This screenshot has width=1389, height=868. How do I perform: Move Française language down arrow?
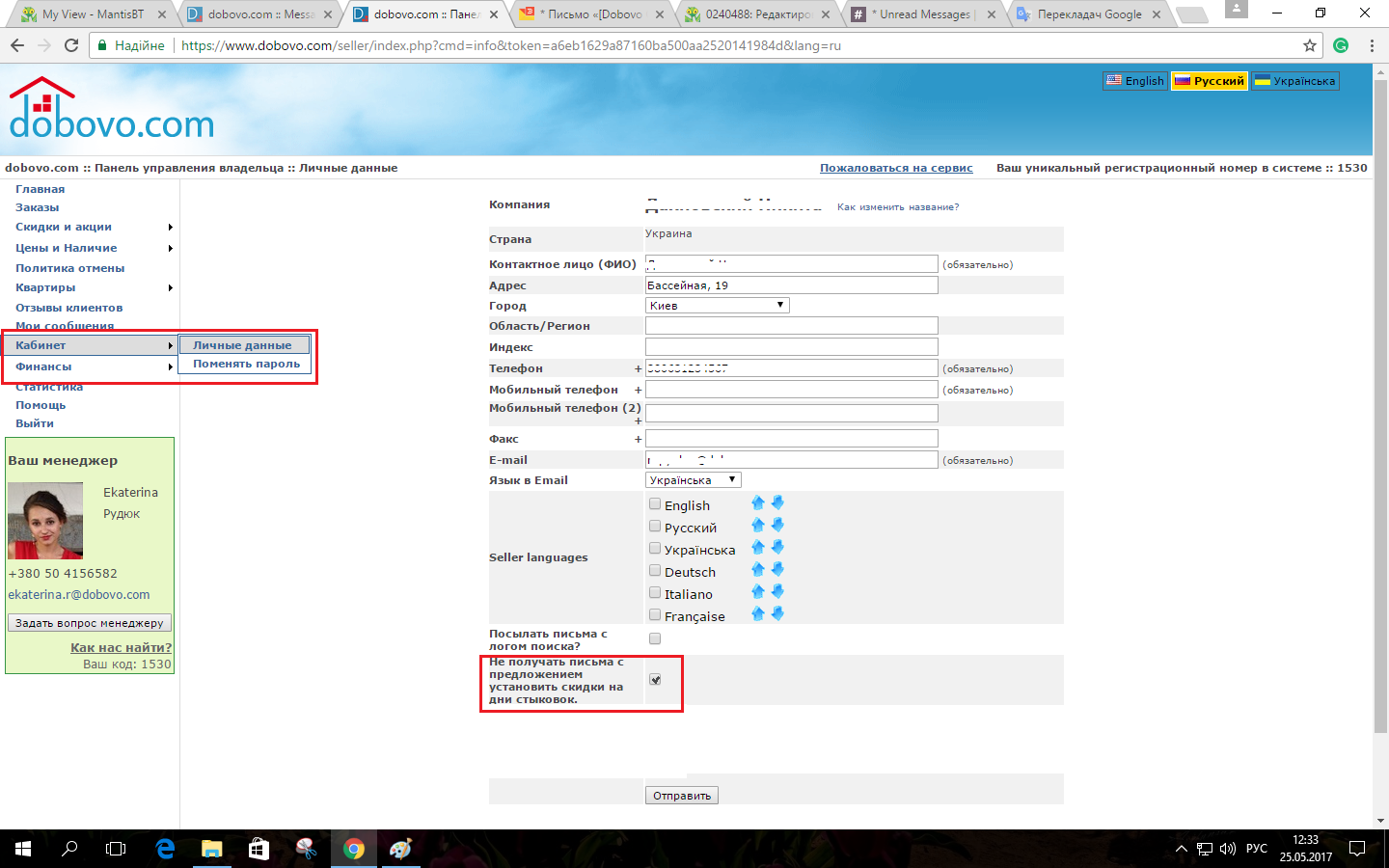click(777, 613)
